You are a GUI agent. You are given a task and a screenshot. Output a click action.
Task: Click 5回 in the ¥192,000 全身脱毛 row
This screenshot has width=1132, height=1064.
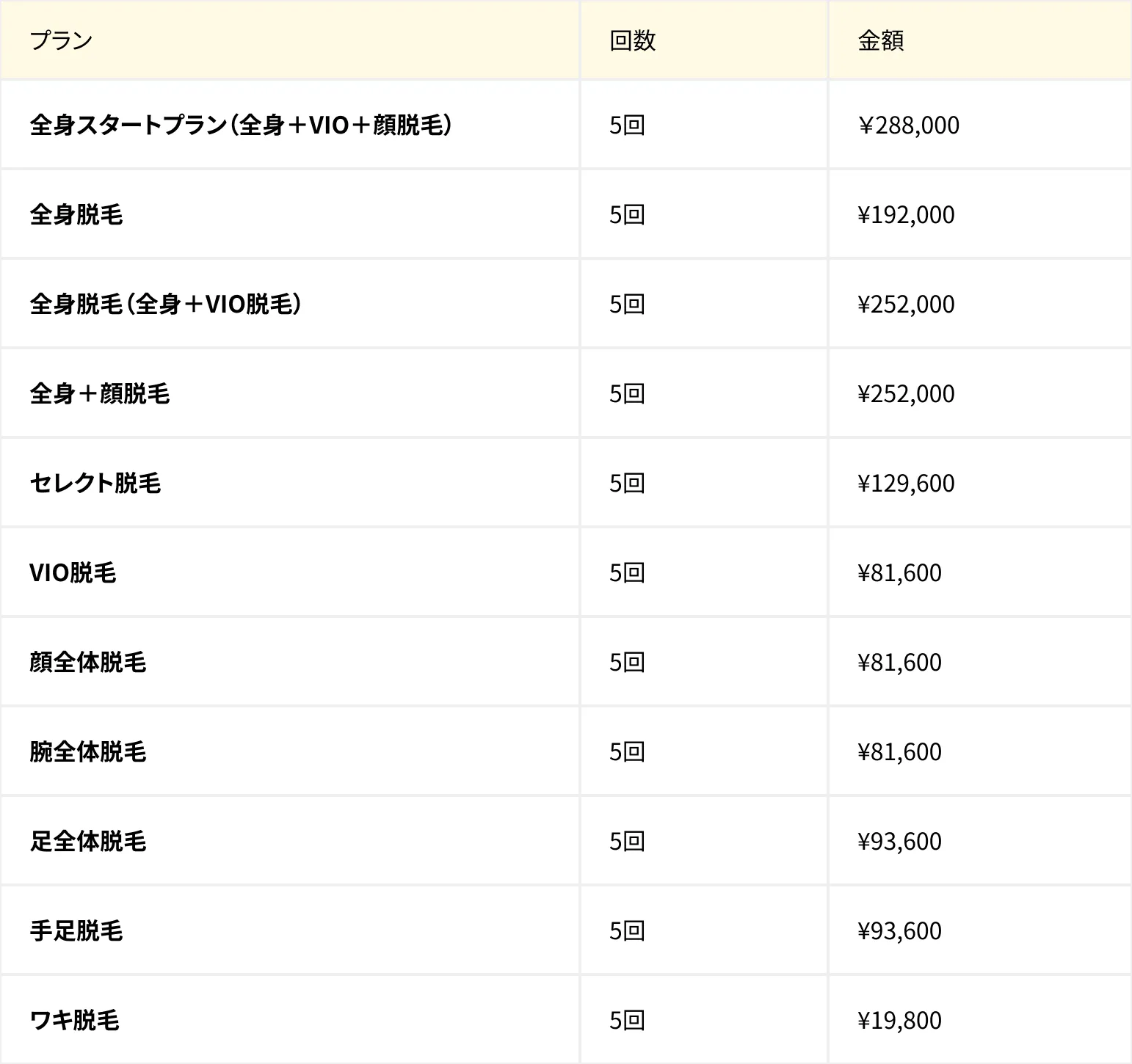(627, 215)
